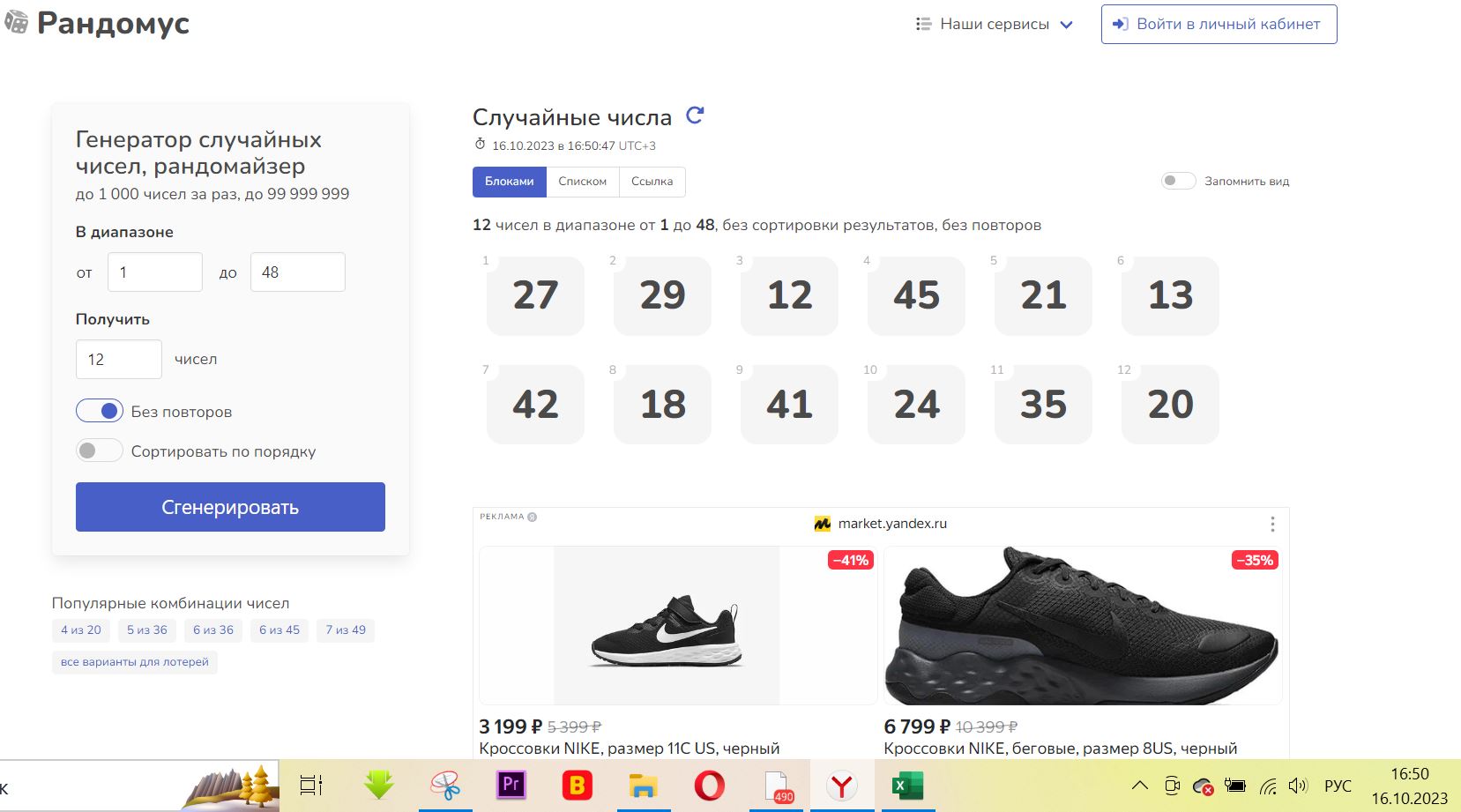Click random number block 29
Screen dimensions: 1461x812
[662, 295]
